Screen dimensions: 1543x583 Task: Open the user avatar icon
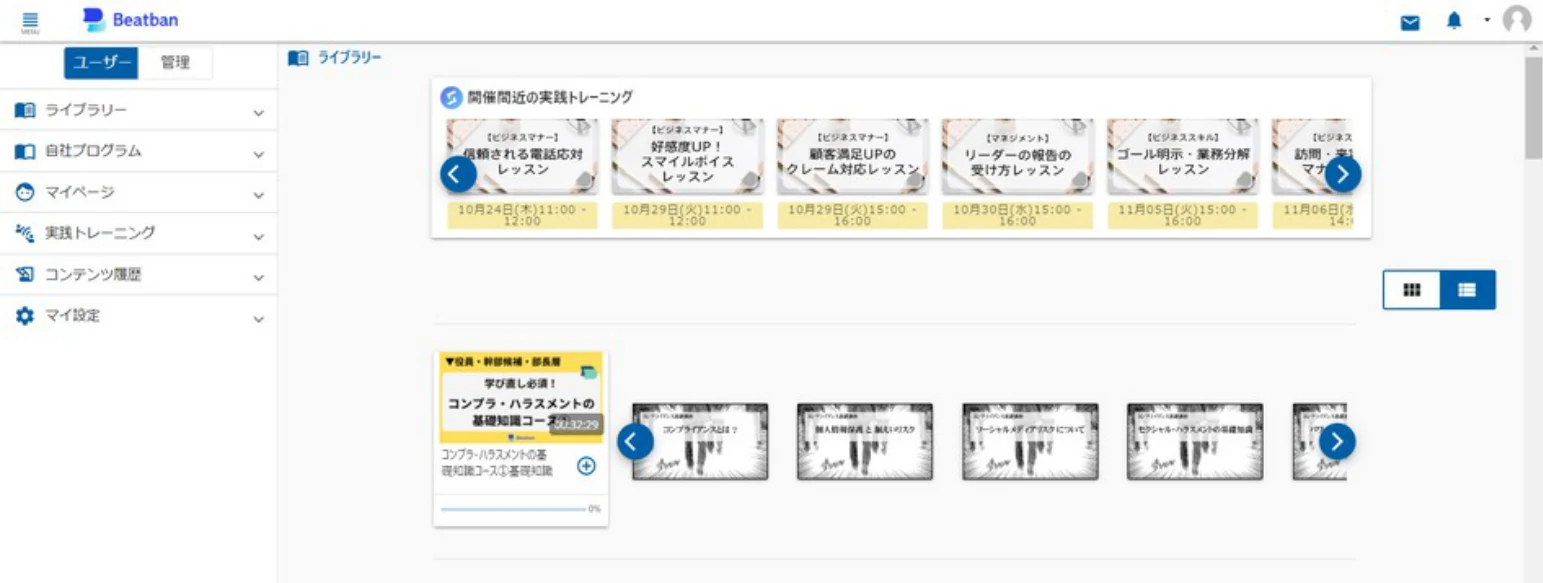tap(1517, 20)
